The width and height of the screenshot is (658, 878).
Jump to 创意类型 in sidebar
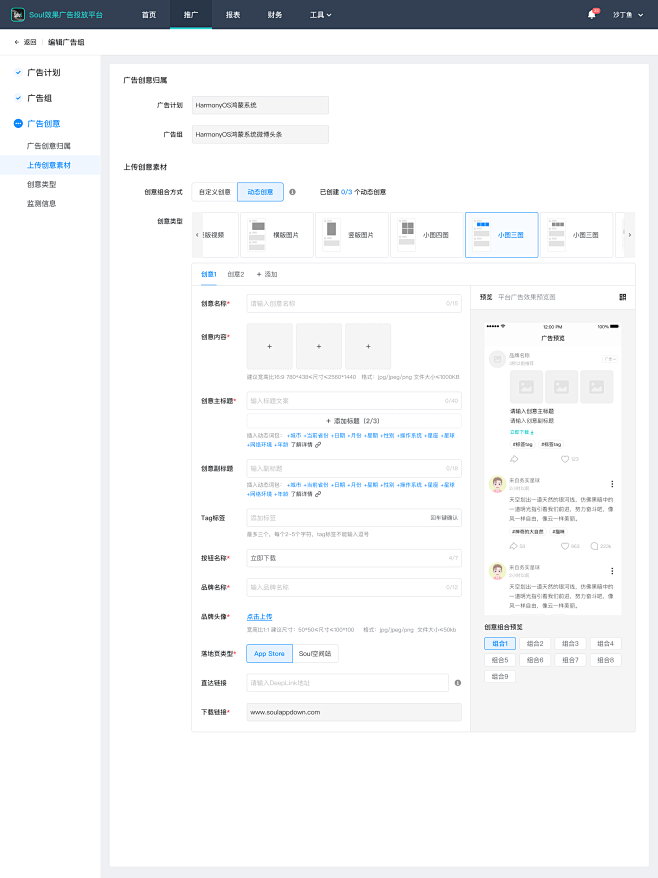click(x=41, y=184)
